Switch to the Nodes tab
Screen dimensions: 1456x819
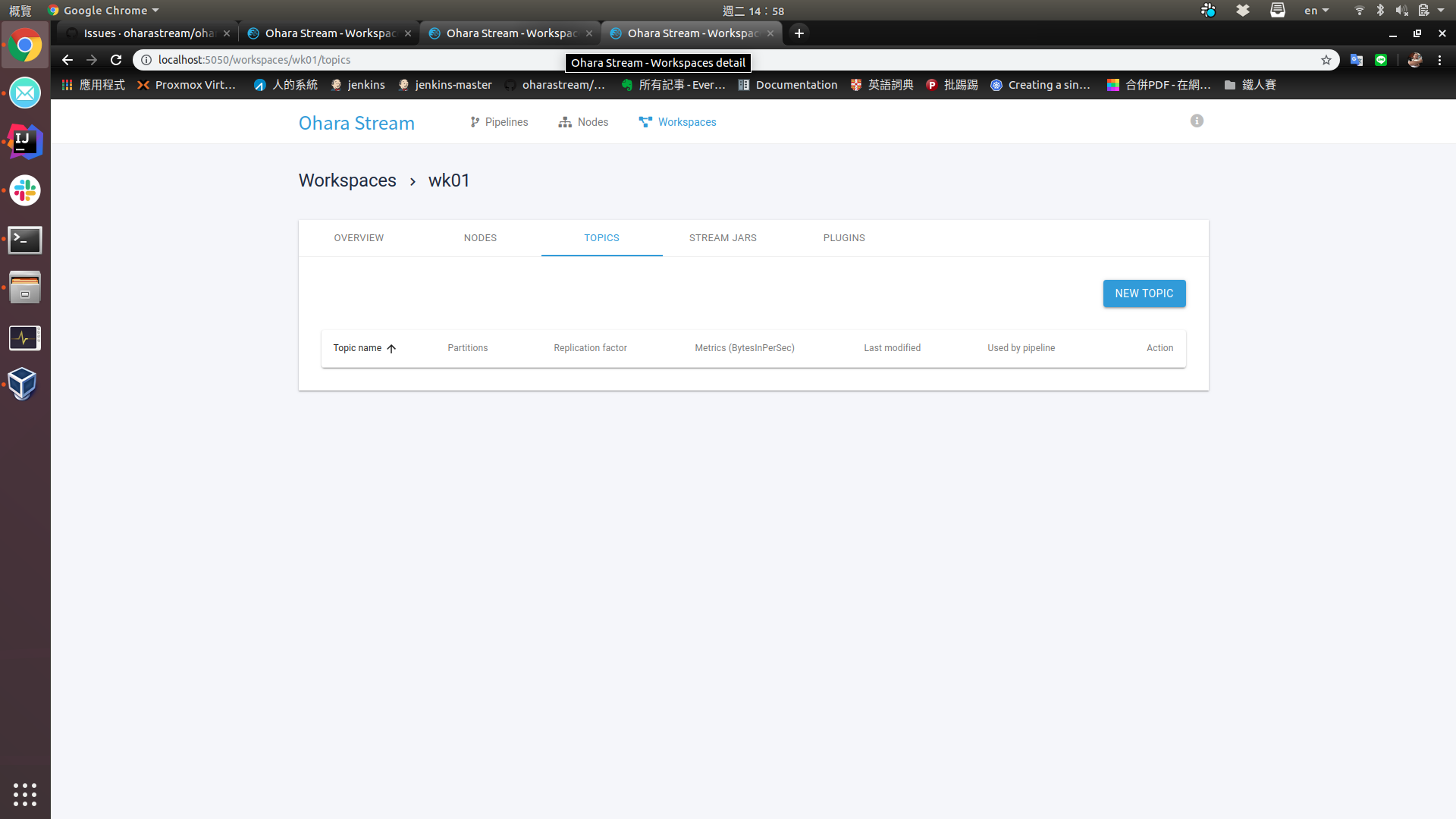480,238
